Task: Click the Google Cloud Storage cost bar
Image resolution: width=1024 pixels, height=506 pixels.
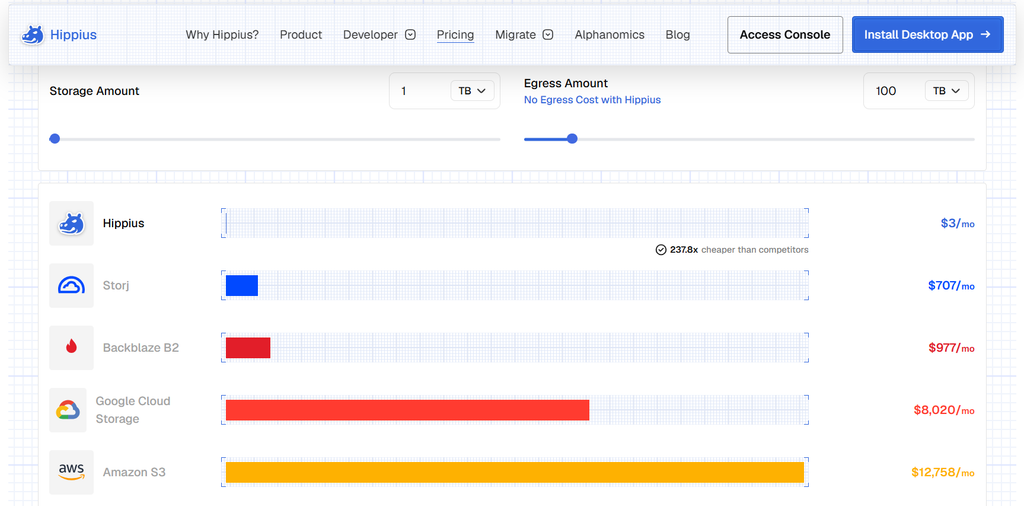Action: click(408, 410)
